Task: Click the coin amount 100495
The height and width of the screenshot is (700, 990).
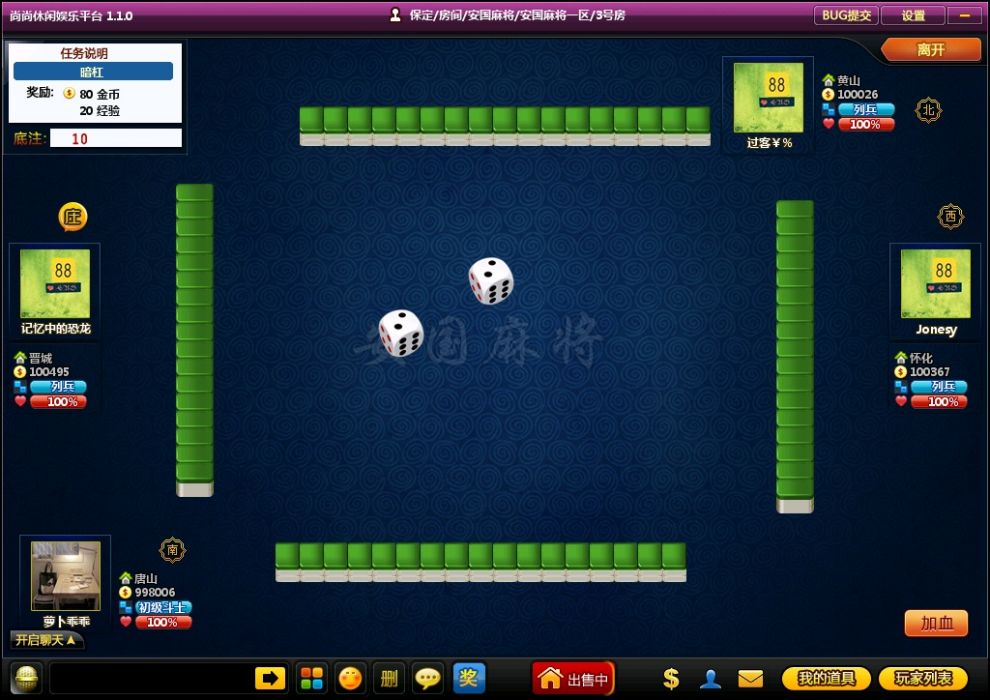Action: (49, 372)
